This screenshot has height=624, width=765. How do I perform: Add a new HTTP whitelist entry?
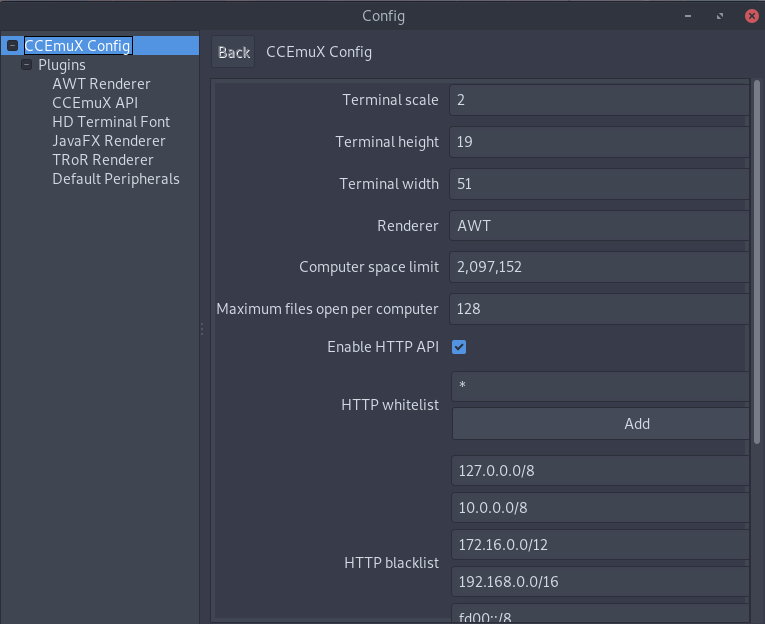(601, 423)
